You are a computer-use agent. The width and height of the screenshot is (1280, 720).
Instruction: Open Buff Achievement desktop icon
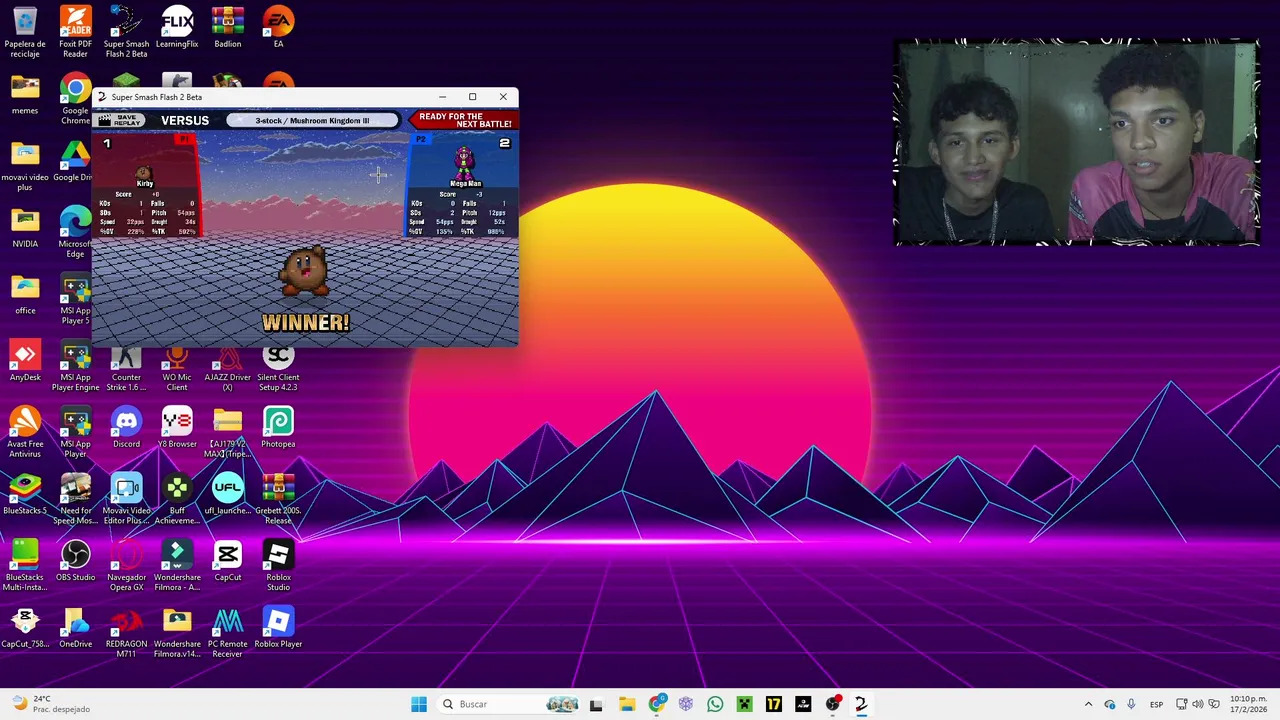(177, 499)
